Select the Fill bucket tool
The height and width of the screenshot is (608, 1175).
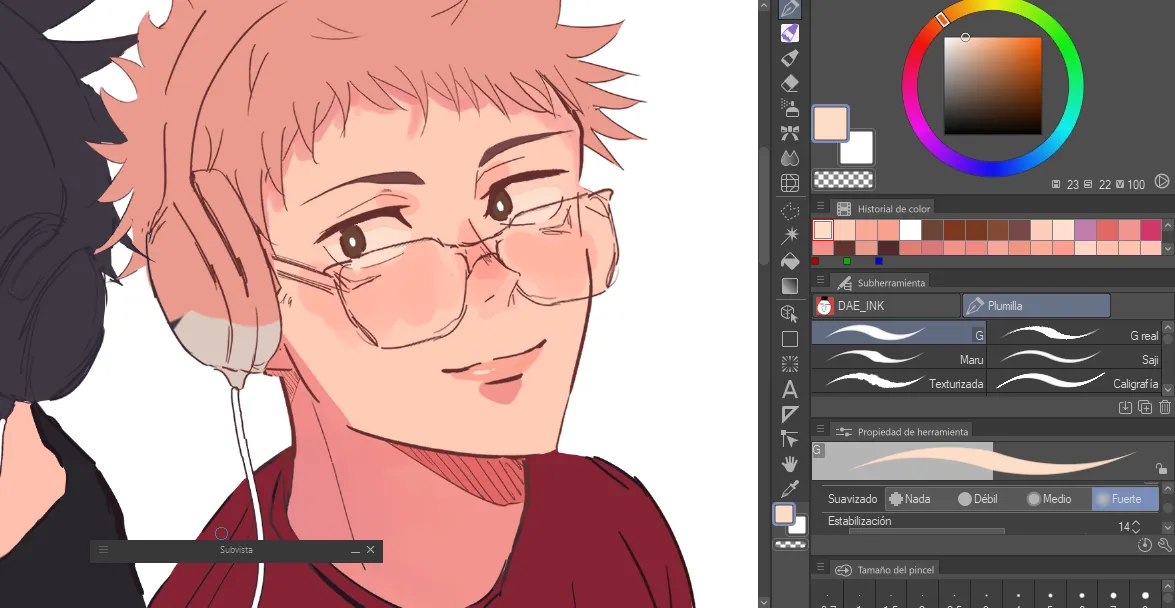point(789,261)
